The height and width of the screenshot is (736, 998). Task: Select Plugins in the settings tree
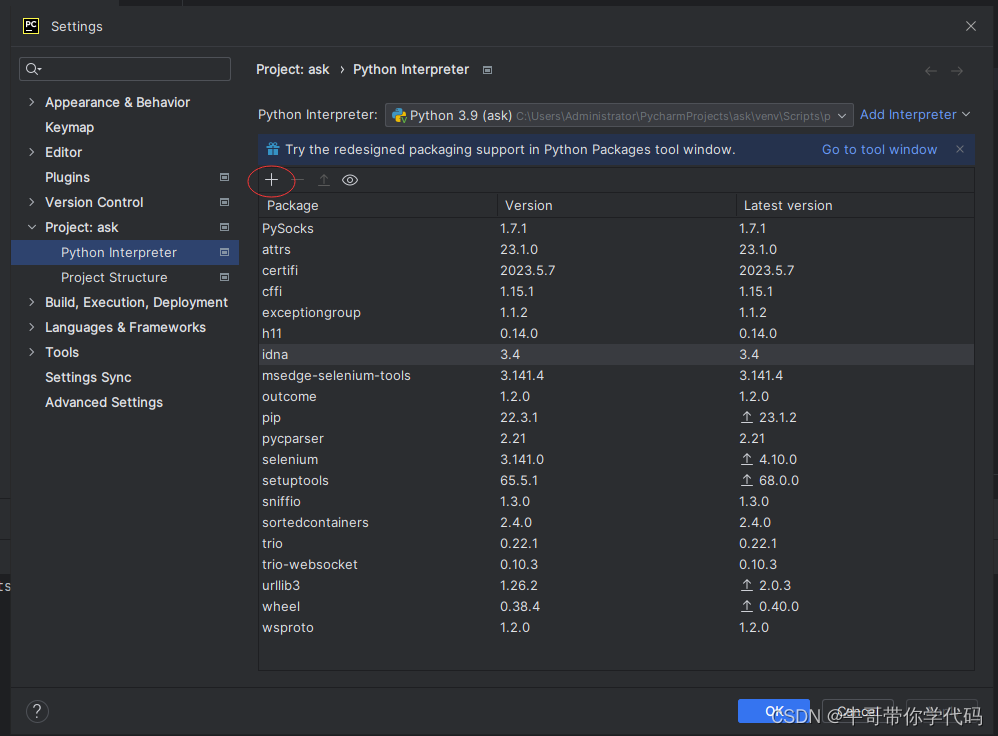point(67,177)
